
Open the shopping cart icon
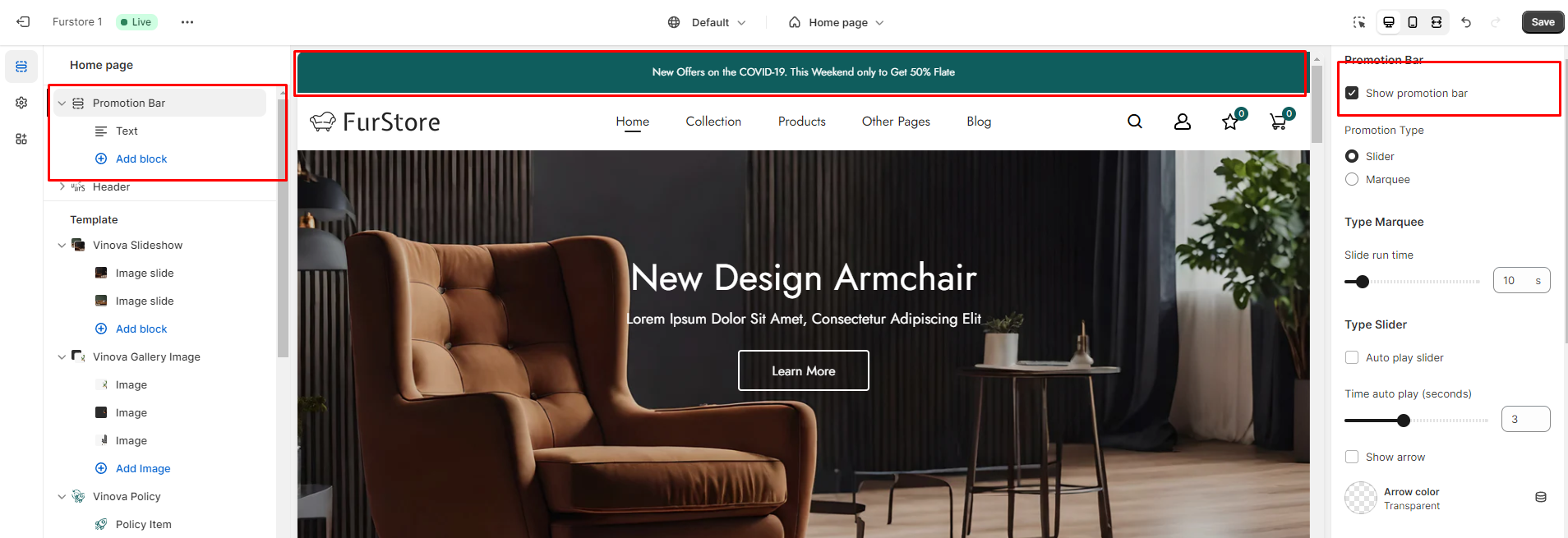click(1279, 122)
